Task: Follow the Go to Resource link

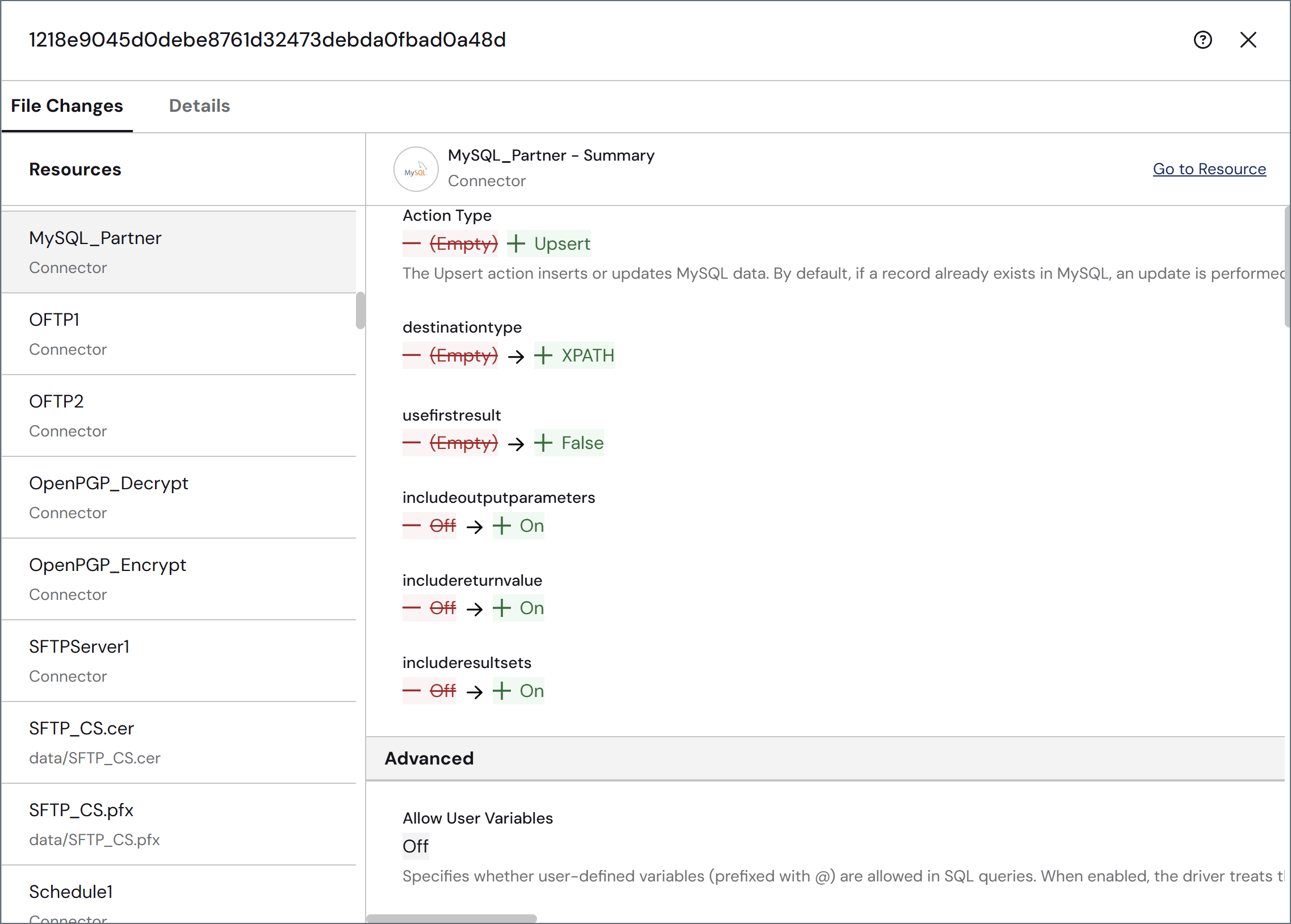Action: coord(1209,169)
